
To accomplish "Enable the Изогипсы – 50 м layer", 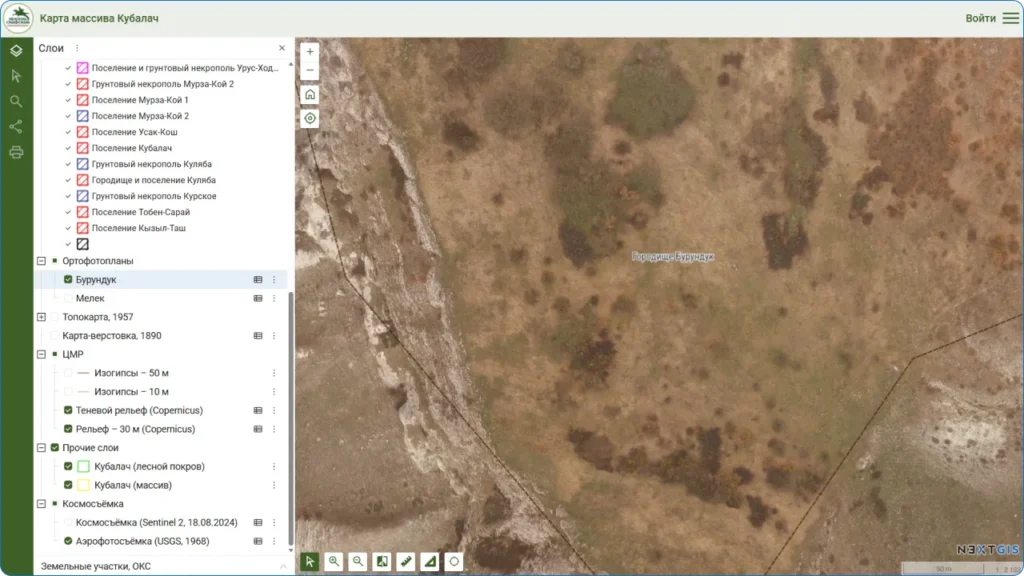I will (x=68, y=373).
